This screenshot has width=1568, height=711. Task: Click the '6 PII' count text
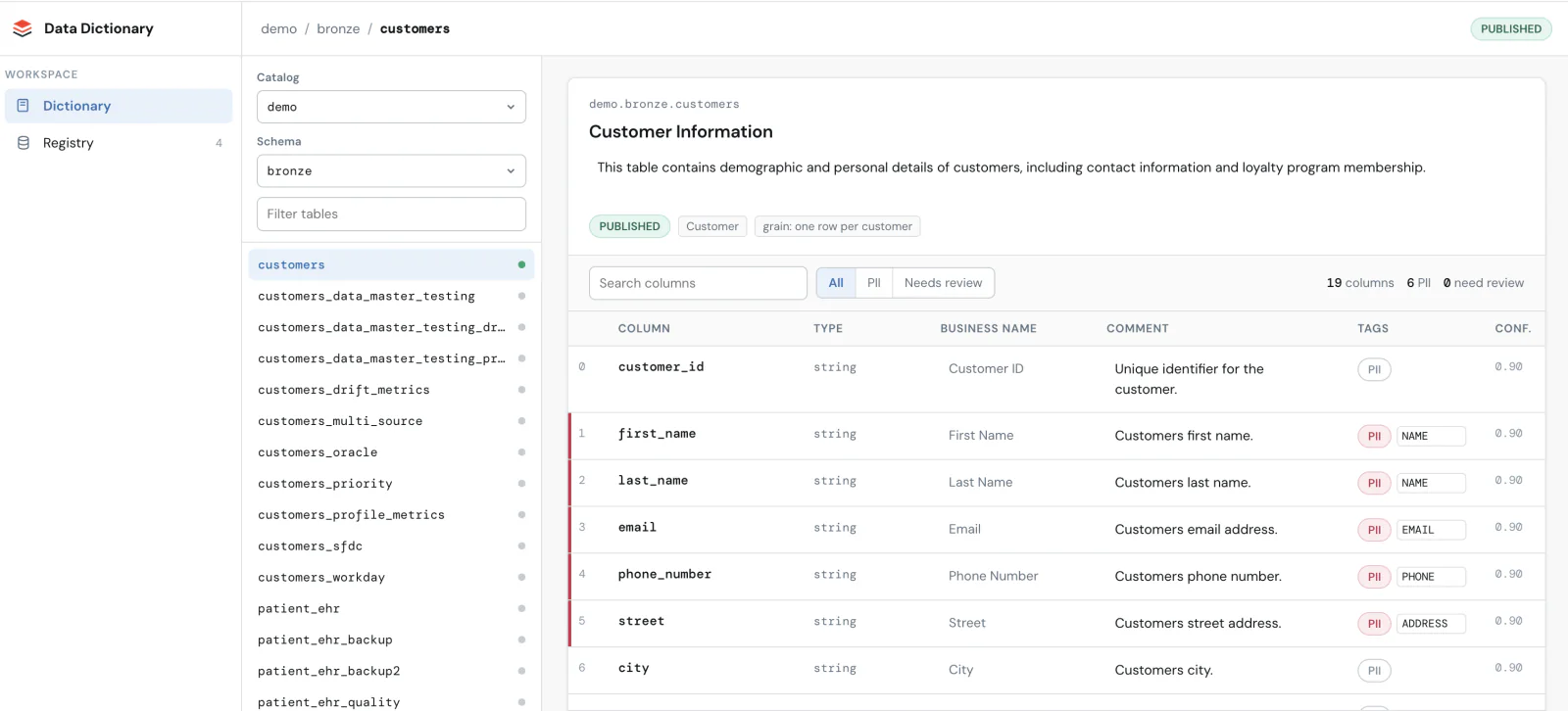pyautogui.click(x=1418, y=283)
